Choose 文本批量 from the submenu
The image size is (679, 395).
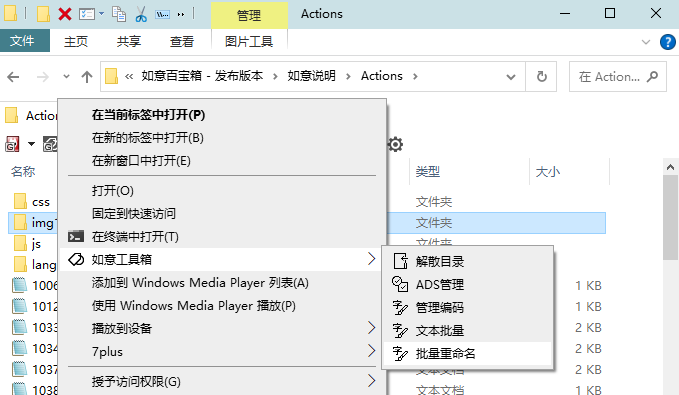[467, 330]
